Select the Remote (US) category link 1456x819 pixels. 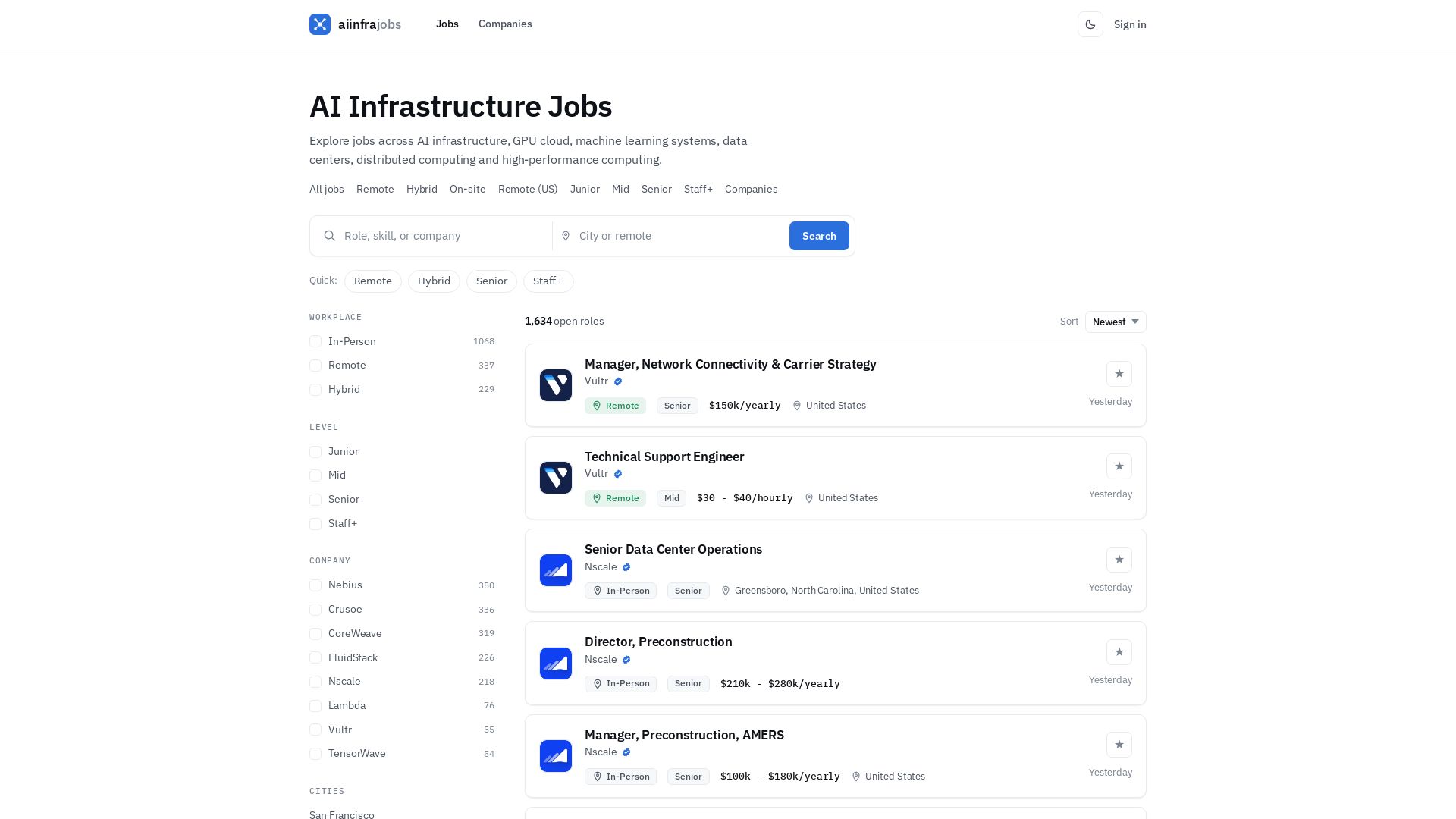528,189
